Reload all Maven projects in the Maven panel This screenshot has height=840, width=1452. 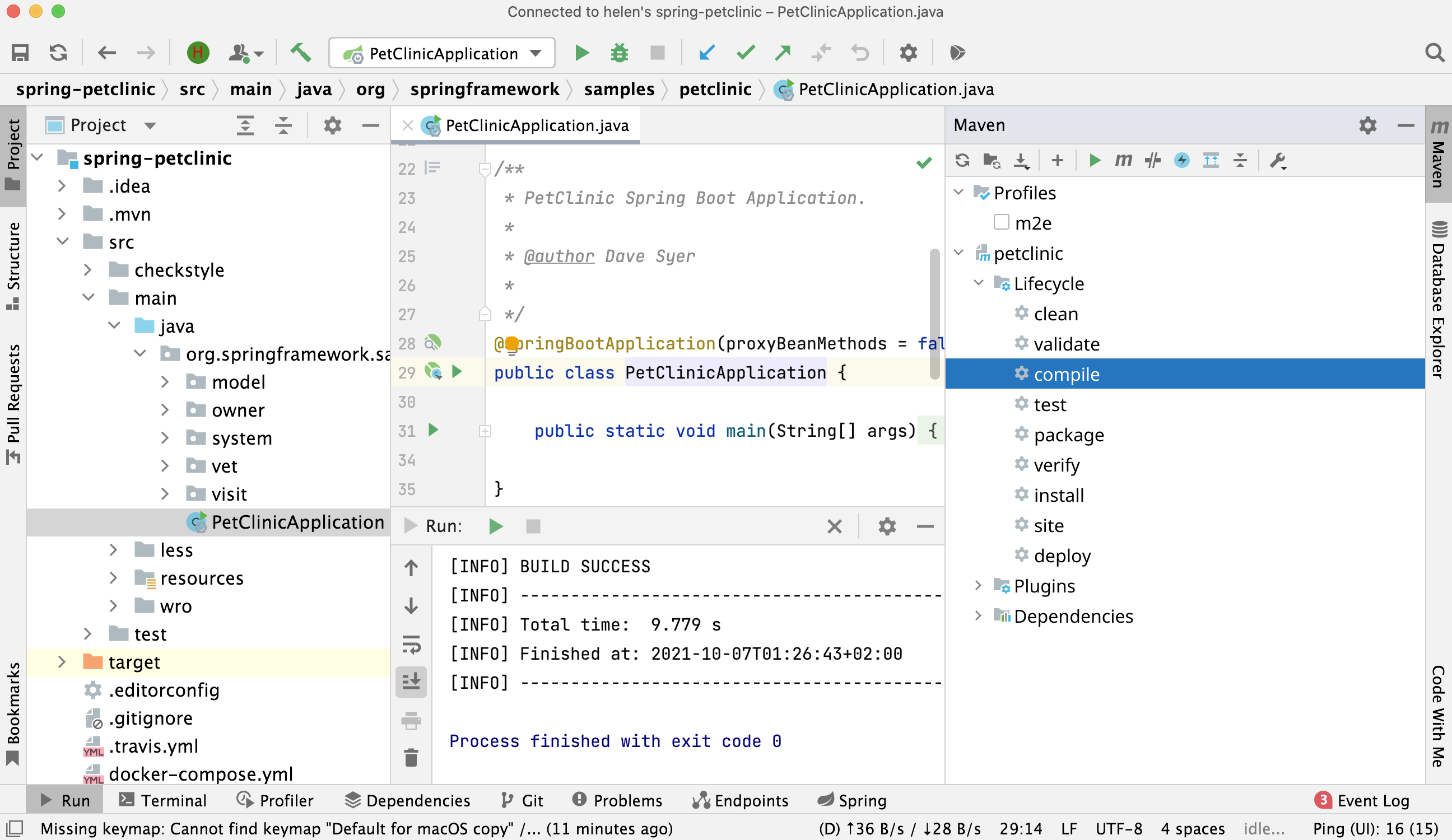click(962, 161)
